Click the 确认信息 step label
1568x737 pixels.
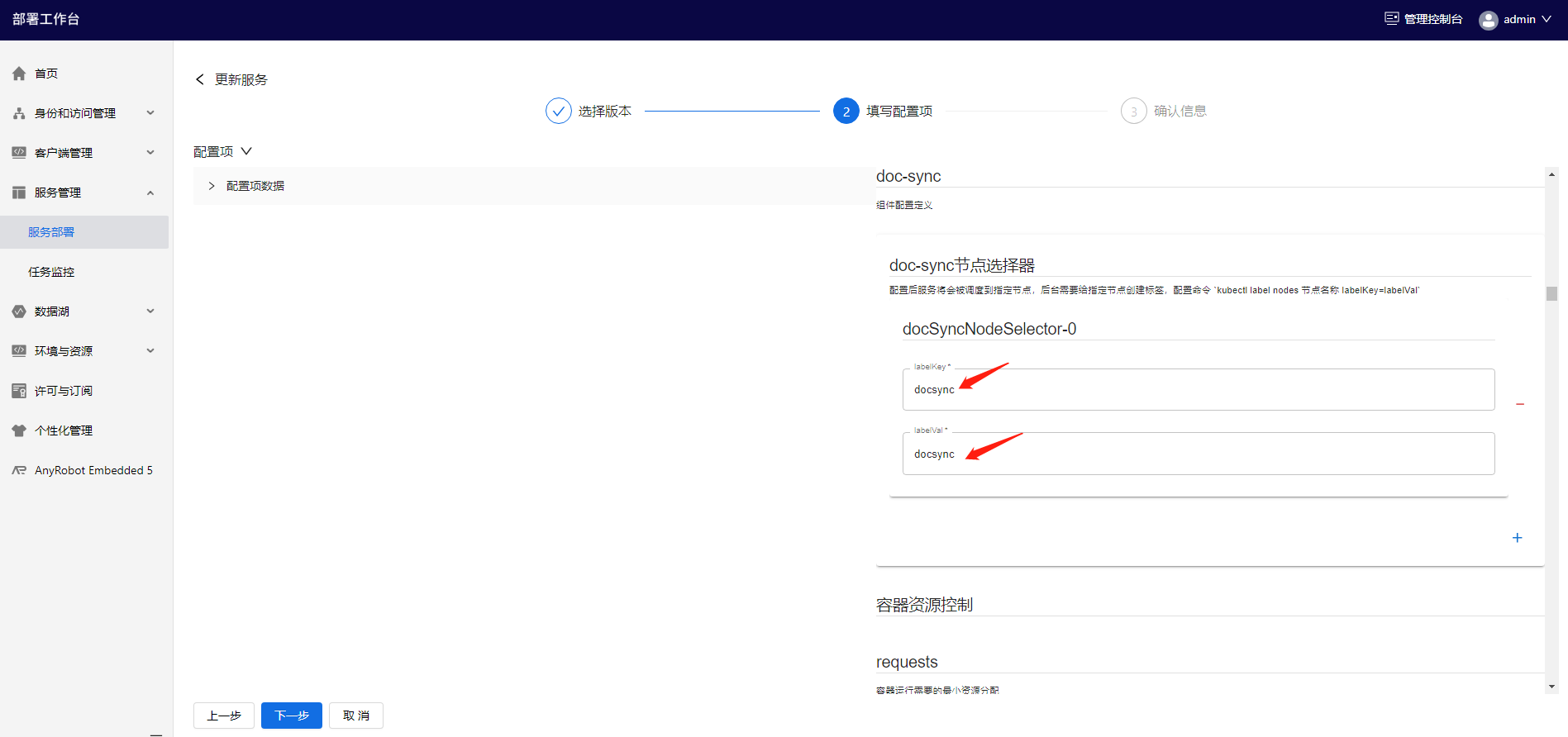point(1180,111)
